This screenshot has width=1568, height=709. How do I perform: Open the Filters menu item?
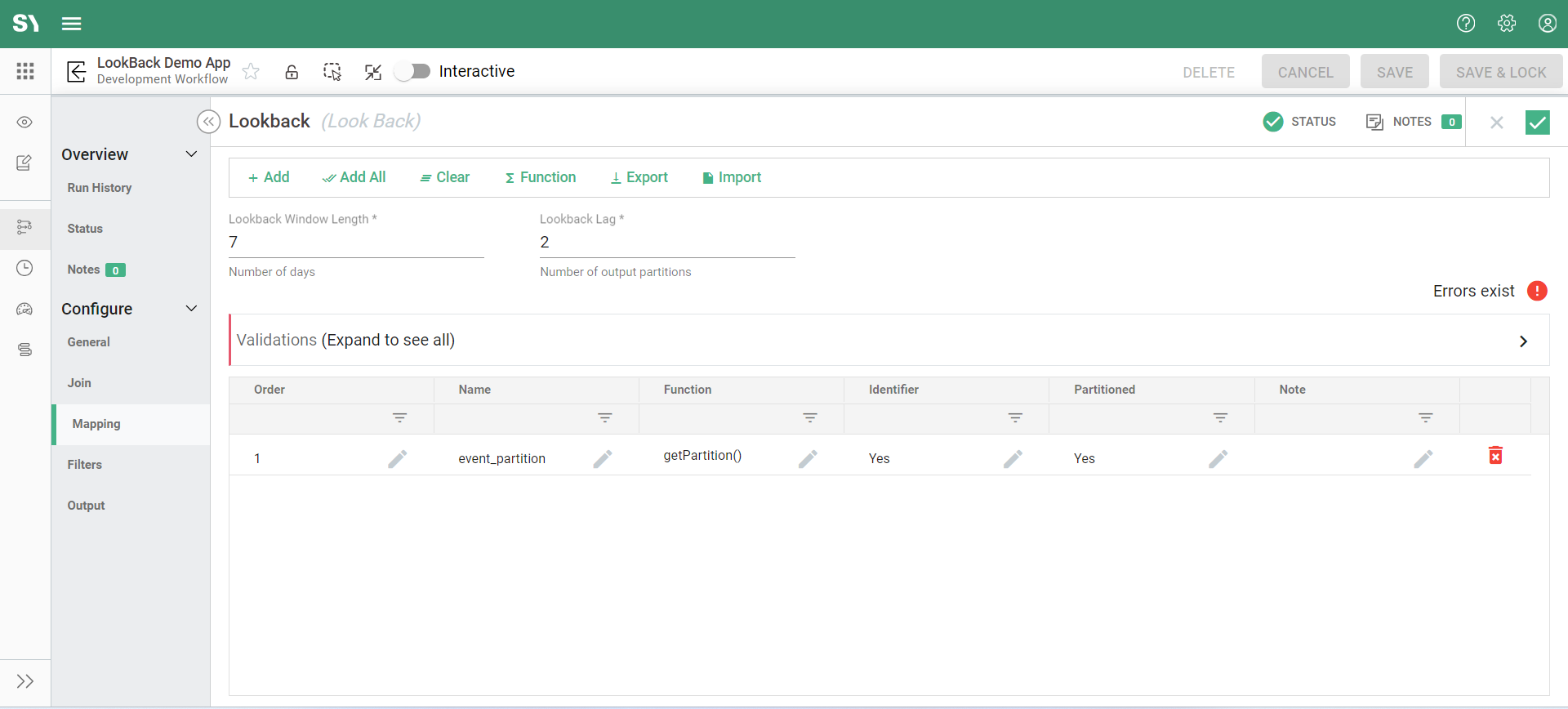pyautogui.click(x=85, y=465)
